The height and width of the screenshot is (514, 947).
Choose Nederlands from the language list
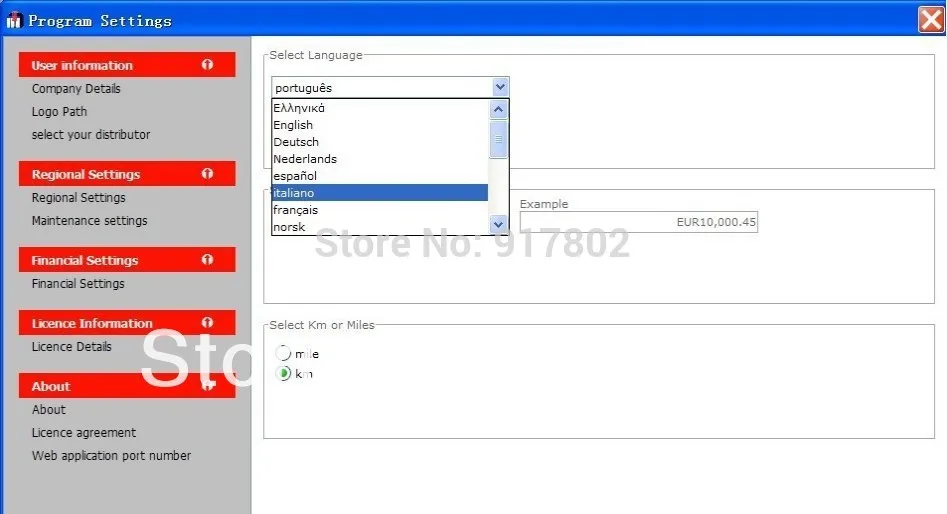coord(380,159)
